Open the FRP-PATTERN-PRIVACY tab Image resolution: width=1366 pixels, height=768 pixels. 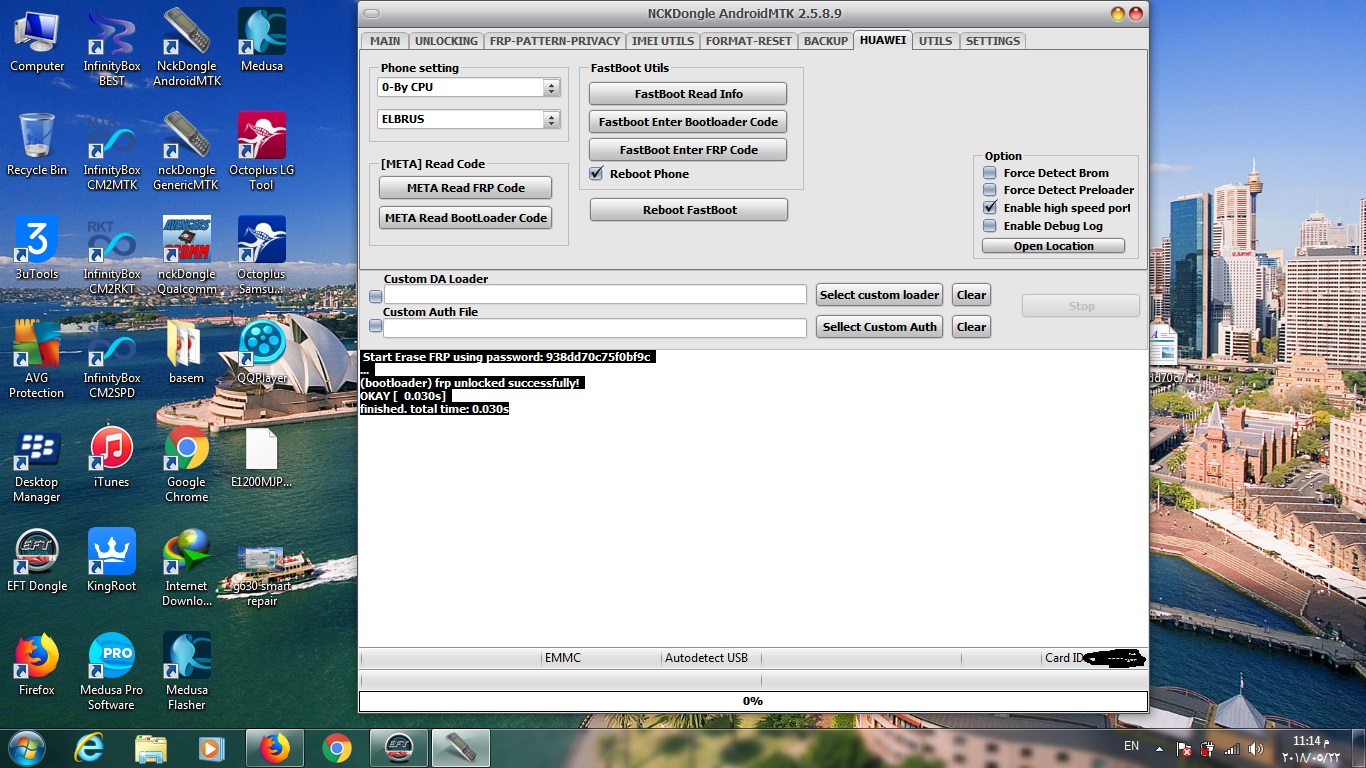pos(555,41)
